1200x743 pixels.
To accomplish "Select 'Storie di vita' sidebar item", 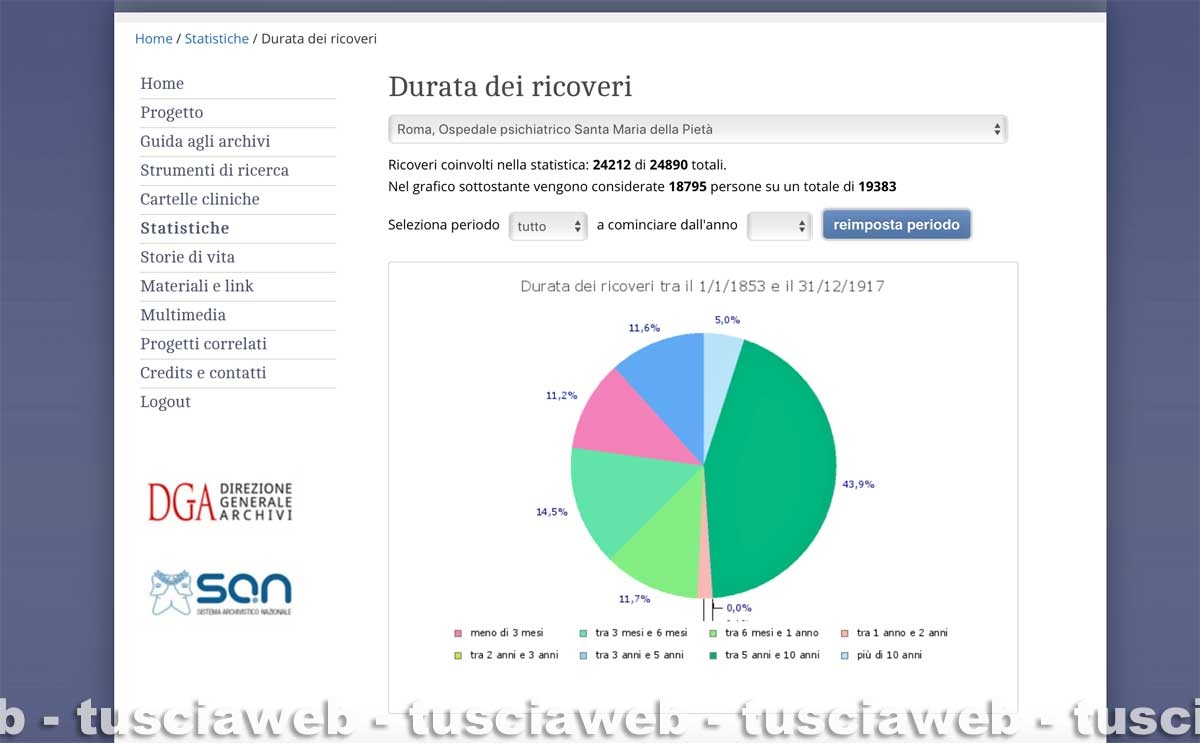I will click(x=187, y=257).
